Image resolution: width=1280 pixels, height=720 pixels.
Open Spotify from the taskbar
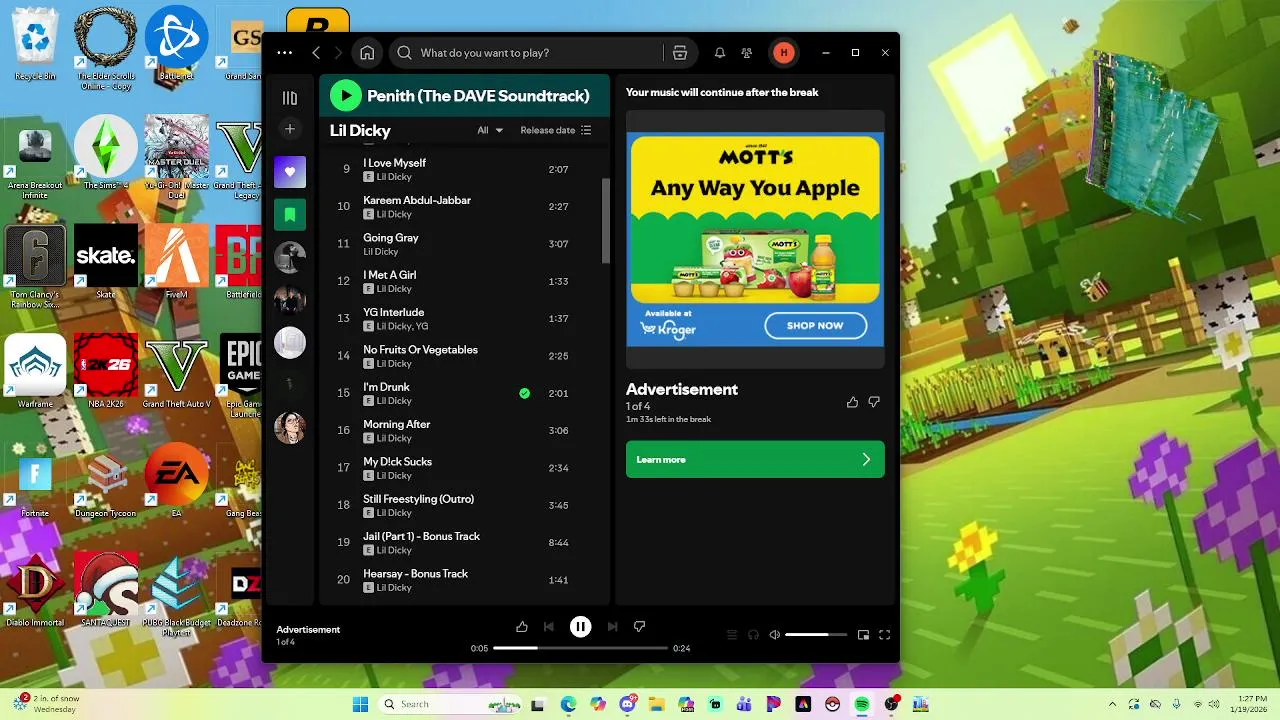click(862, 704)
